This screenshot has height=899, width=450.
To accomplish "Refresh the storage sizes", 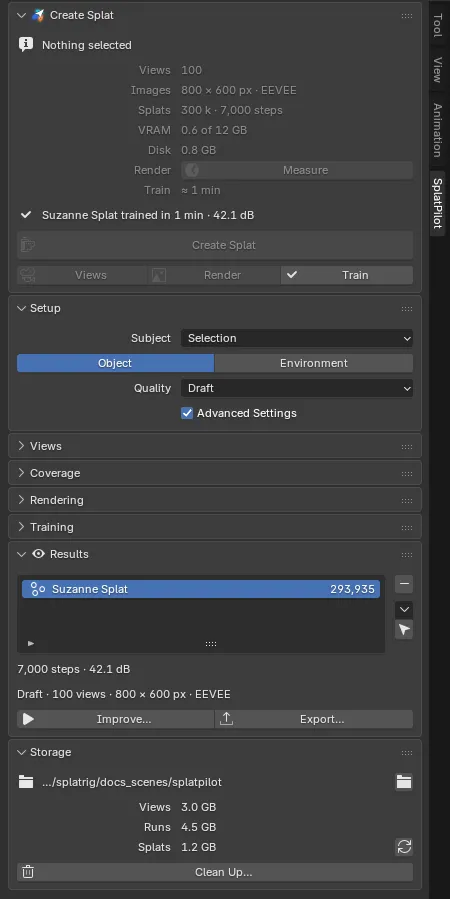I will (x=404, y=847).
